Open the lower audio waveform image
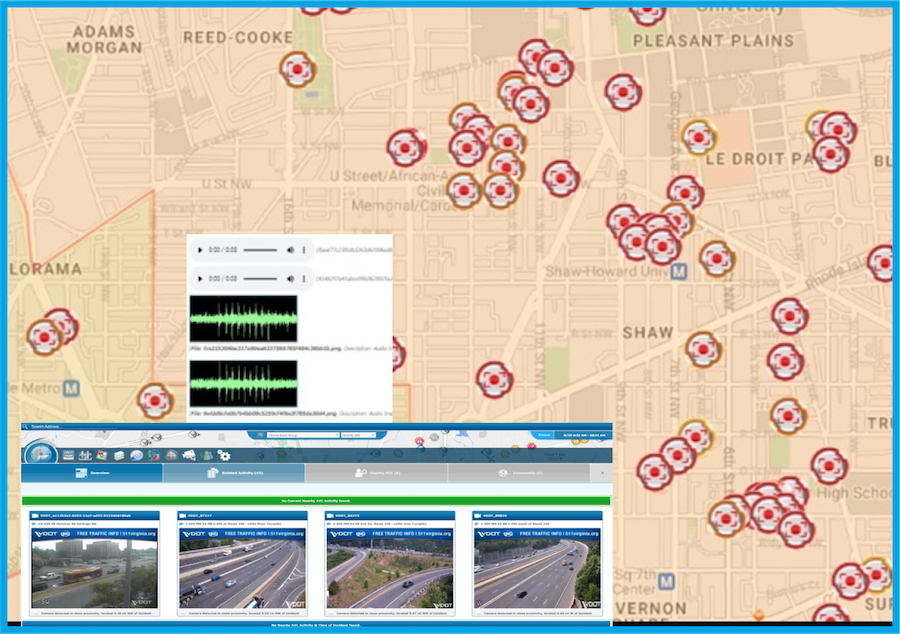This screenshot has width=900, height=634. click(x=243, y=384)
